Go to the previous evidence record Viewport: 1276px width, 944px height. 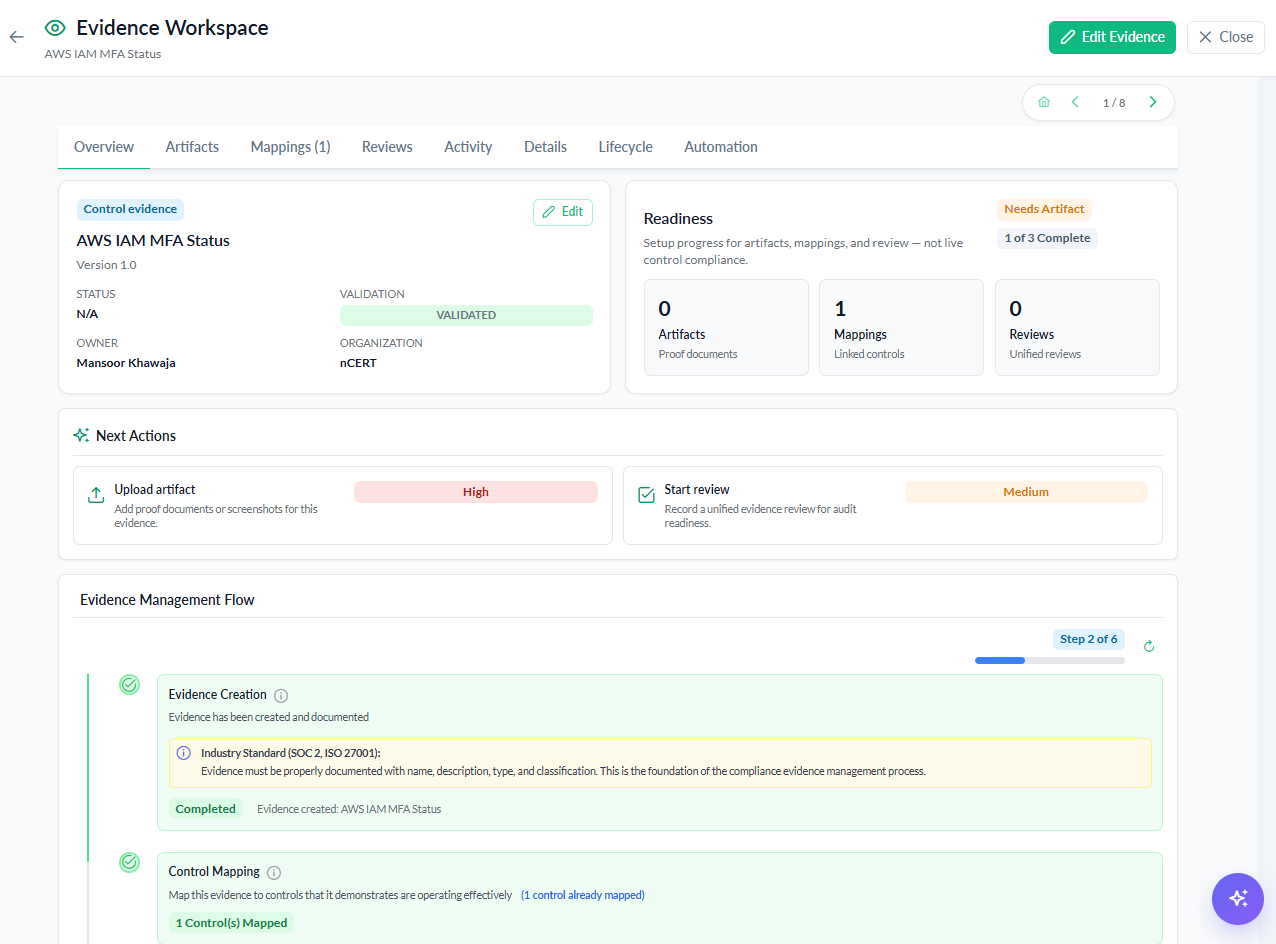tap(1075, 102)
